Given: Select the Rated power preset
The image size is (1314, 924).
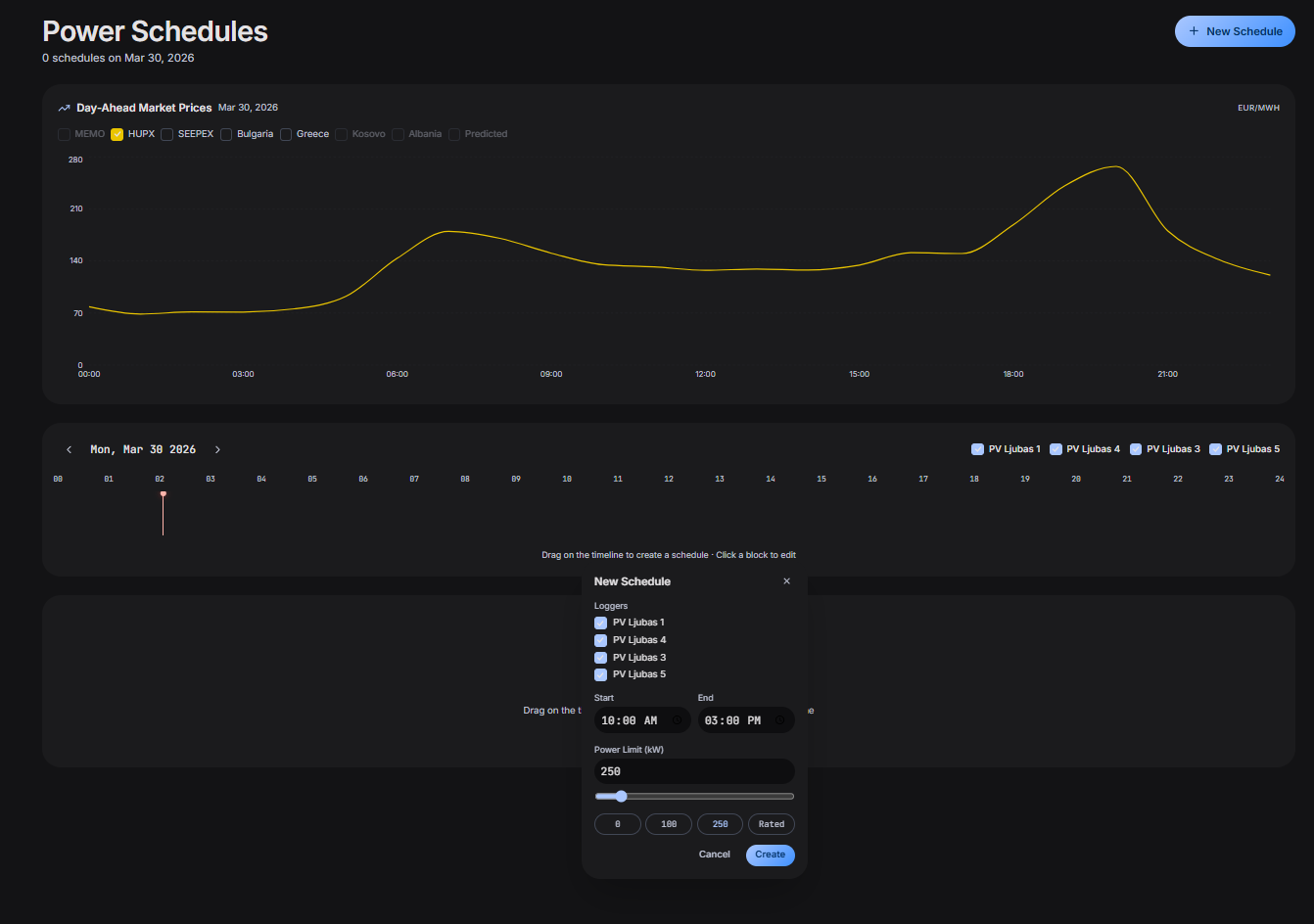Looking at the screenshot, I should click(771, 824).
